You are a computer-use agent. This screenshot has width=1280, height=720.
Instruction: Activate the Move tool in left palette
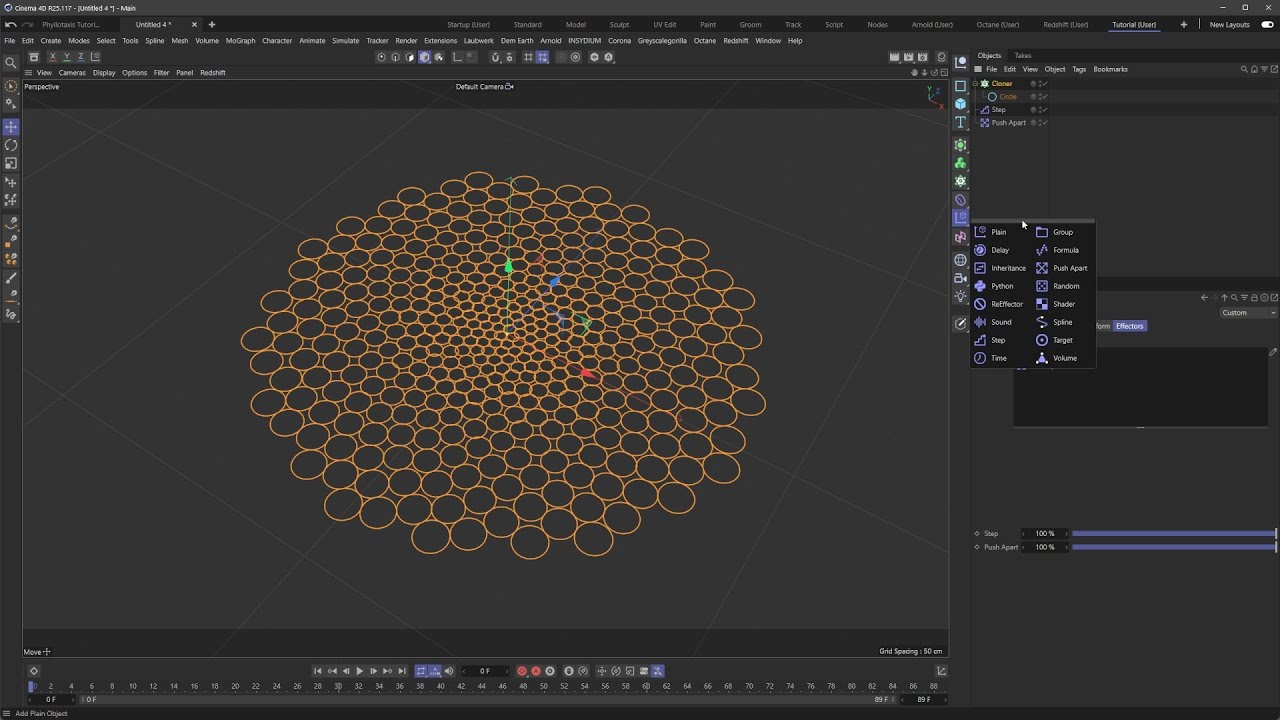(11, 127)
